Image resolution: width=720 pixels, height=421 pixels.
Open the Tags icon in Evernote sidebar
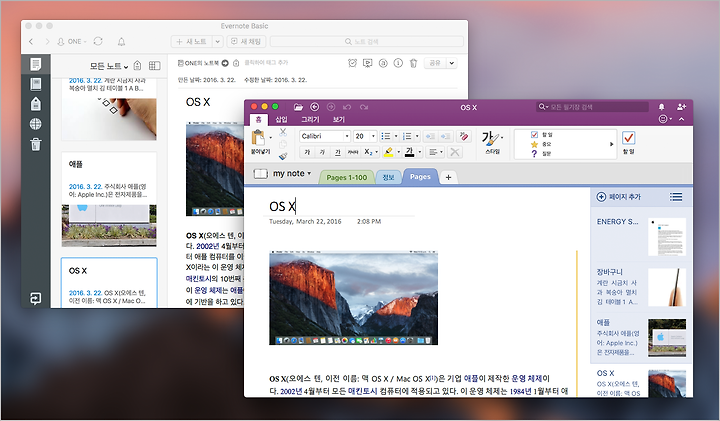click(36, 104)
